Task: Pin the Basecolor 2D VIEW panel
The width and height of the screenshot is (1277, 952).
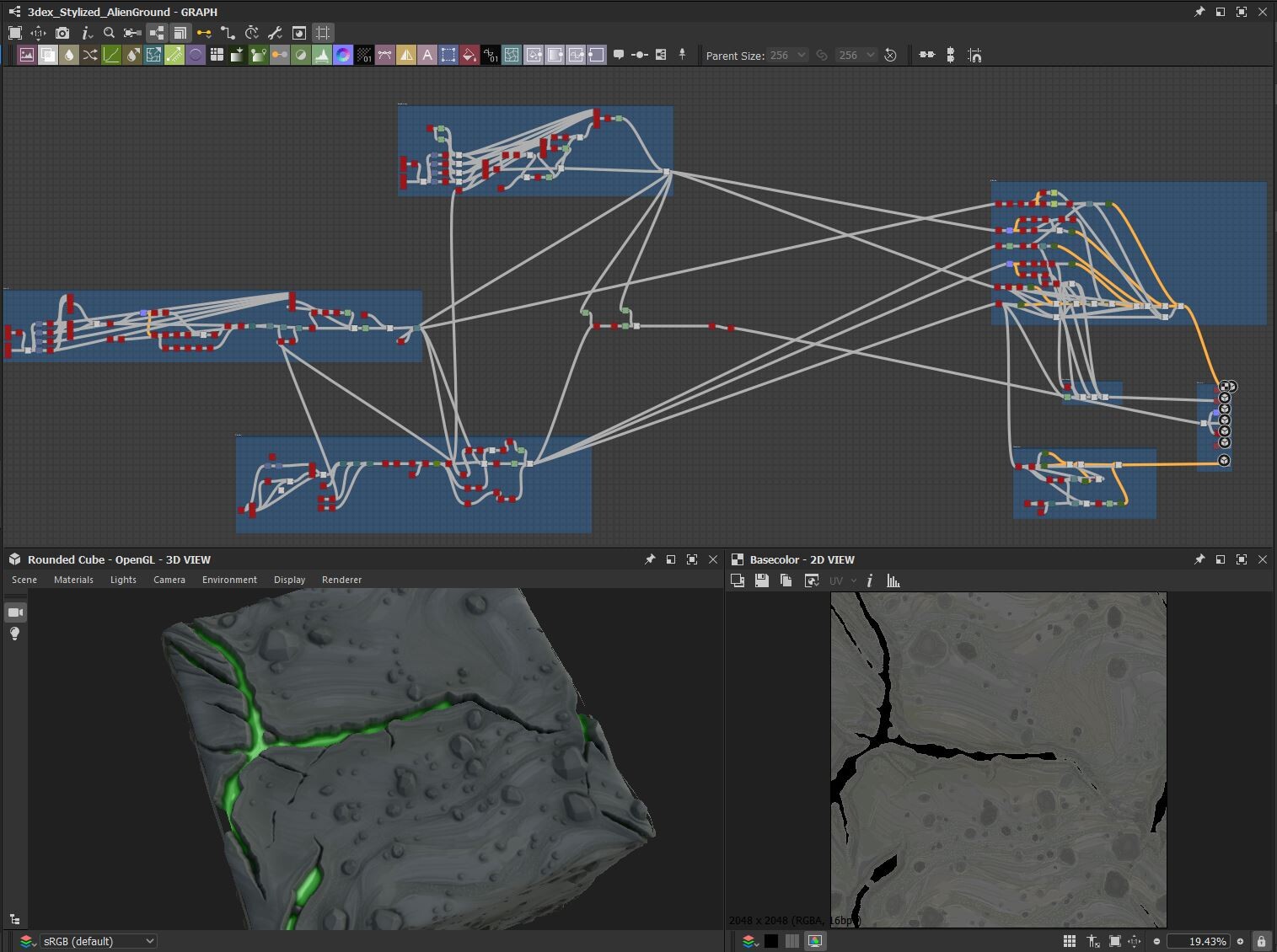Action: tap(1200, 559)
